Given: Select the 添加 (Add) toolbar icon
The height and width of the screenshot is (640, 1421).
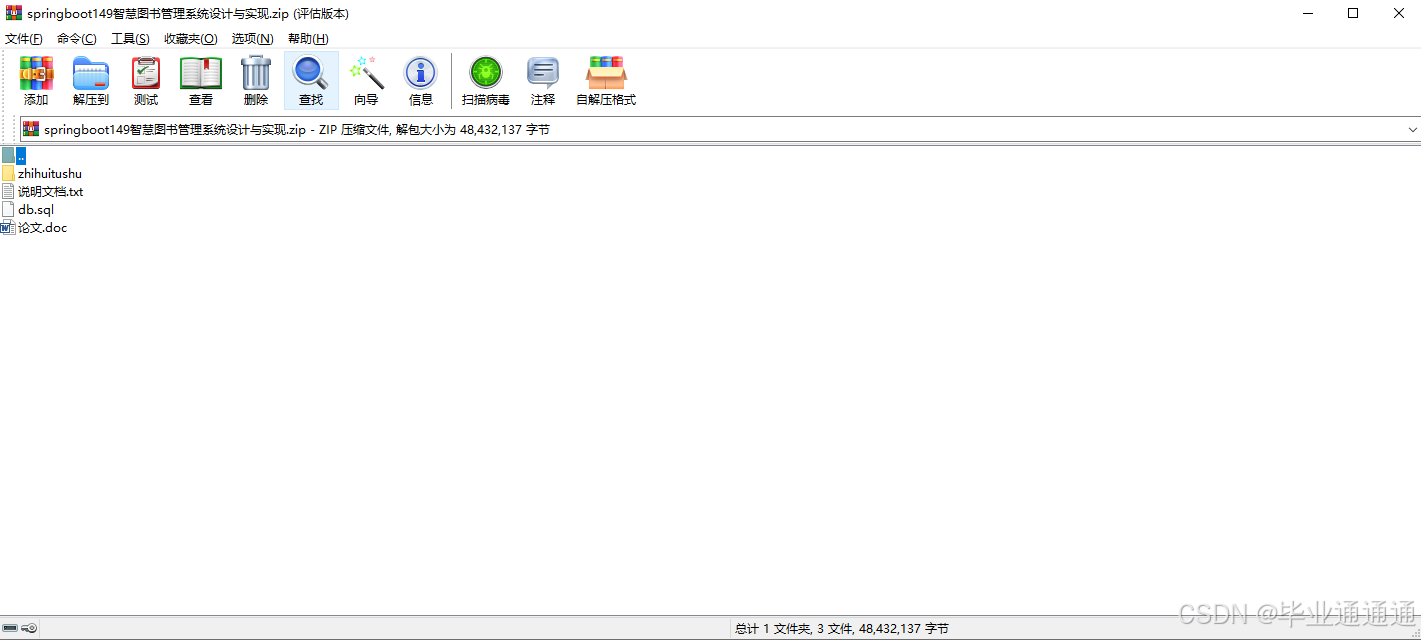Looking at the screenshot, I should 36,80.
